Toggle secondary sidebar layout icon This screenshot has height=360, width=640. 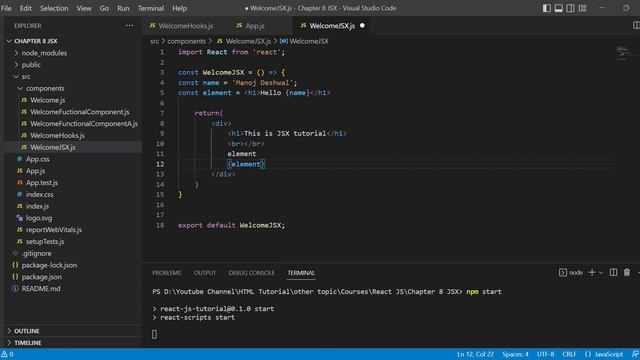[x=570, y=8]
